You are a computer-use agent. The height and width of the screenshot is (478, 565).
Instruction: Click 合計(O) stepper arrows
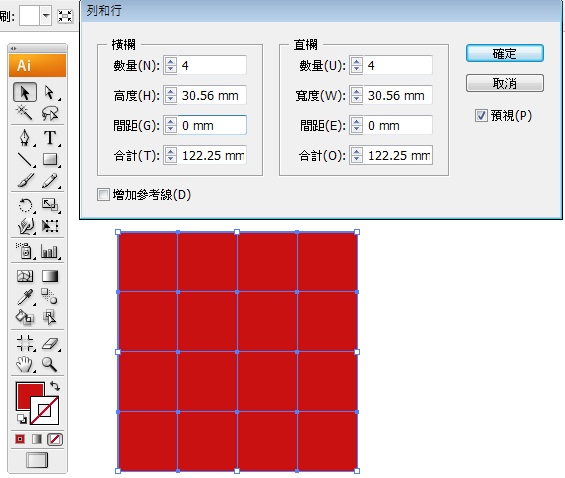(x=356, y=155)
